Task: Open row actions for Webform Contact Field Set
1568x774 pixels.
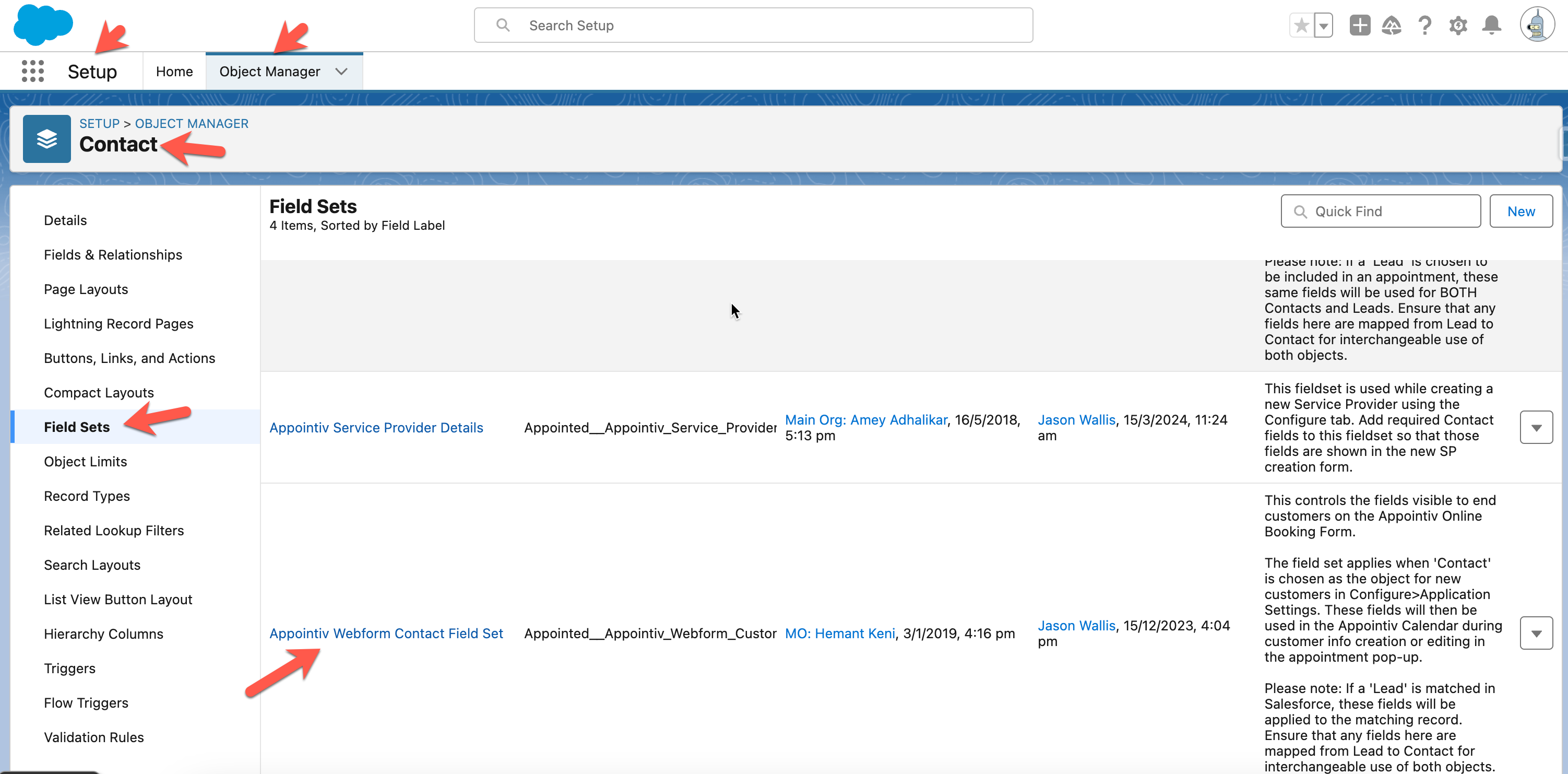Action: click(x=1536, y=634)
